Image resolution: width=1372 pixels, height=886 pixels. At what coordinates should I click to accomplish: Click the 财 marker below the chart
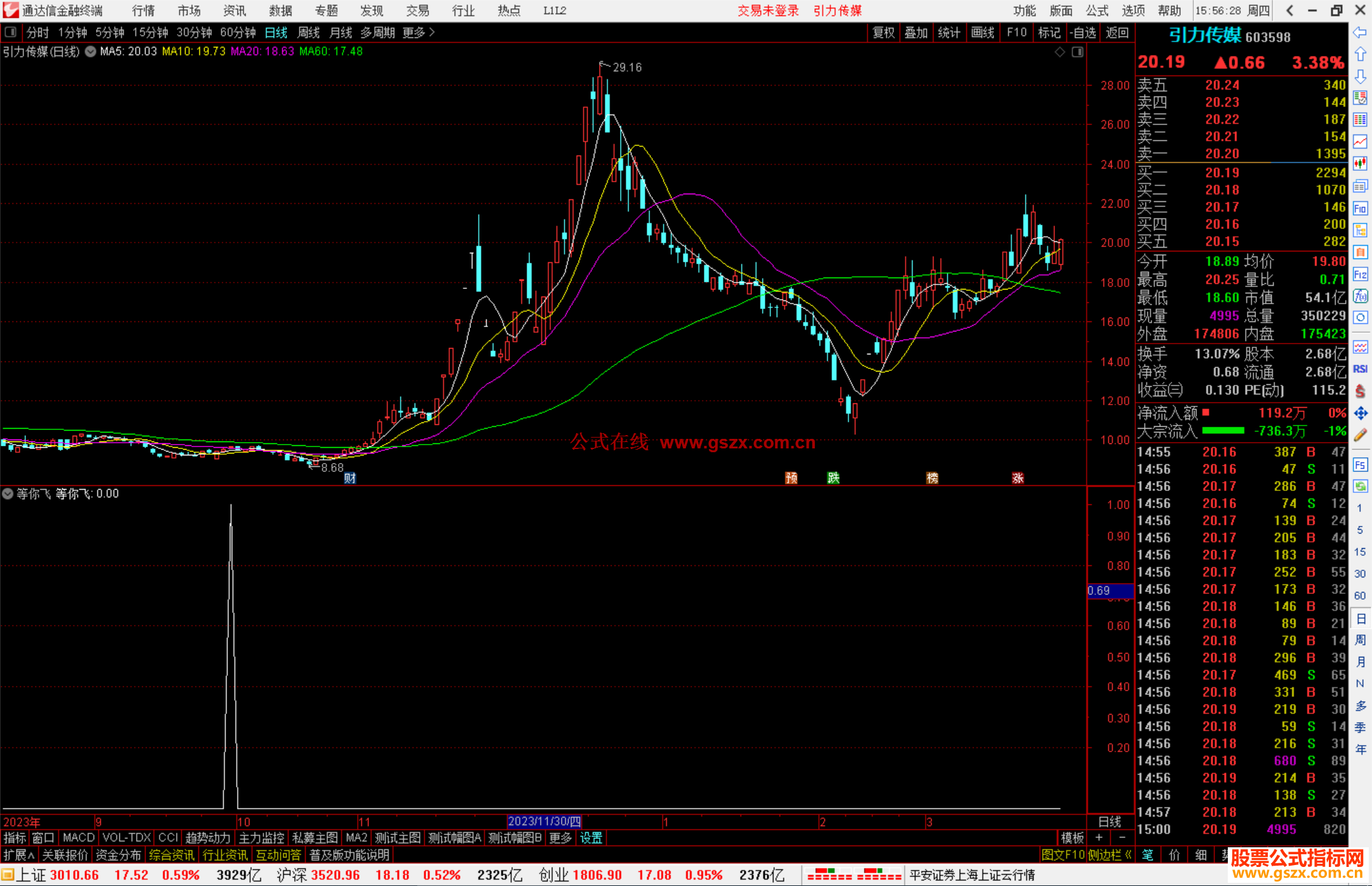pos(349,478)
